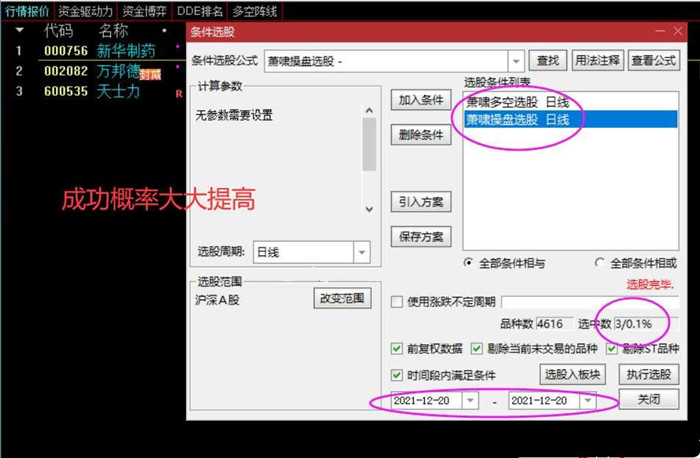This screenshot has width=700, height=458.
Task: Toggle the 剔除当前未交易的品种 checkbox
Action: point(477,349)
